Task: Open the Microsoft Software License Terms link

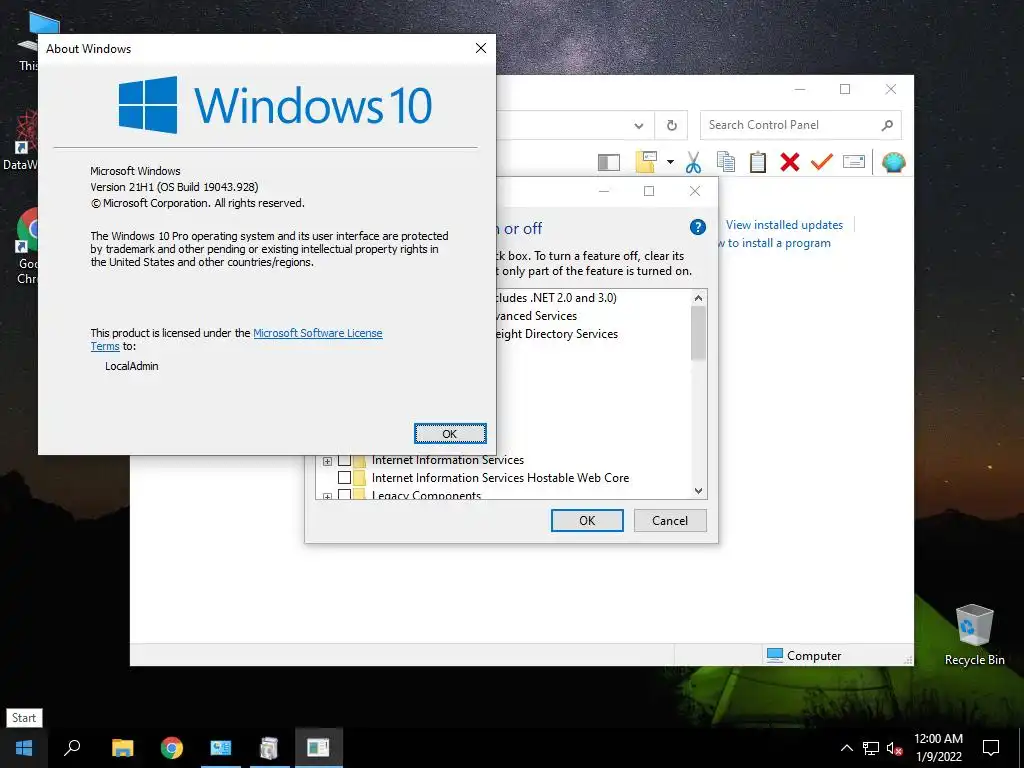Action: tap(317, 333)
